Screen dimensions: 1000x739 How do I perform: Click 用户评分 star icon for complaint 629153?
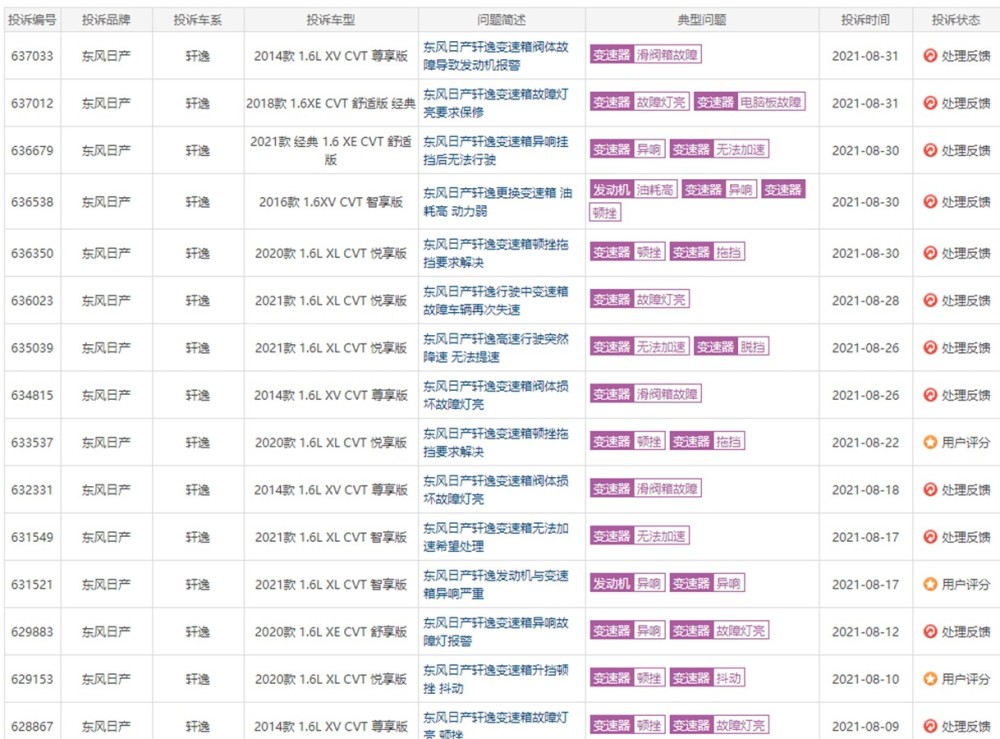coord(930,678)
